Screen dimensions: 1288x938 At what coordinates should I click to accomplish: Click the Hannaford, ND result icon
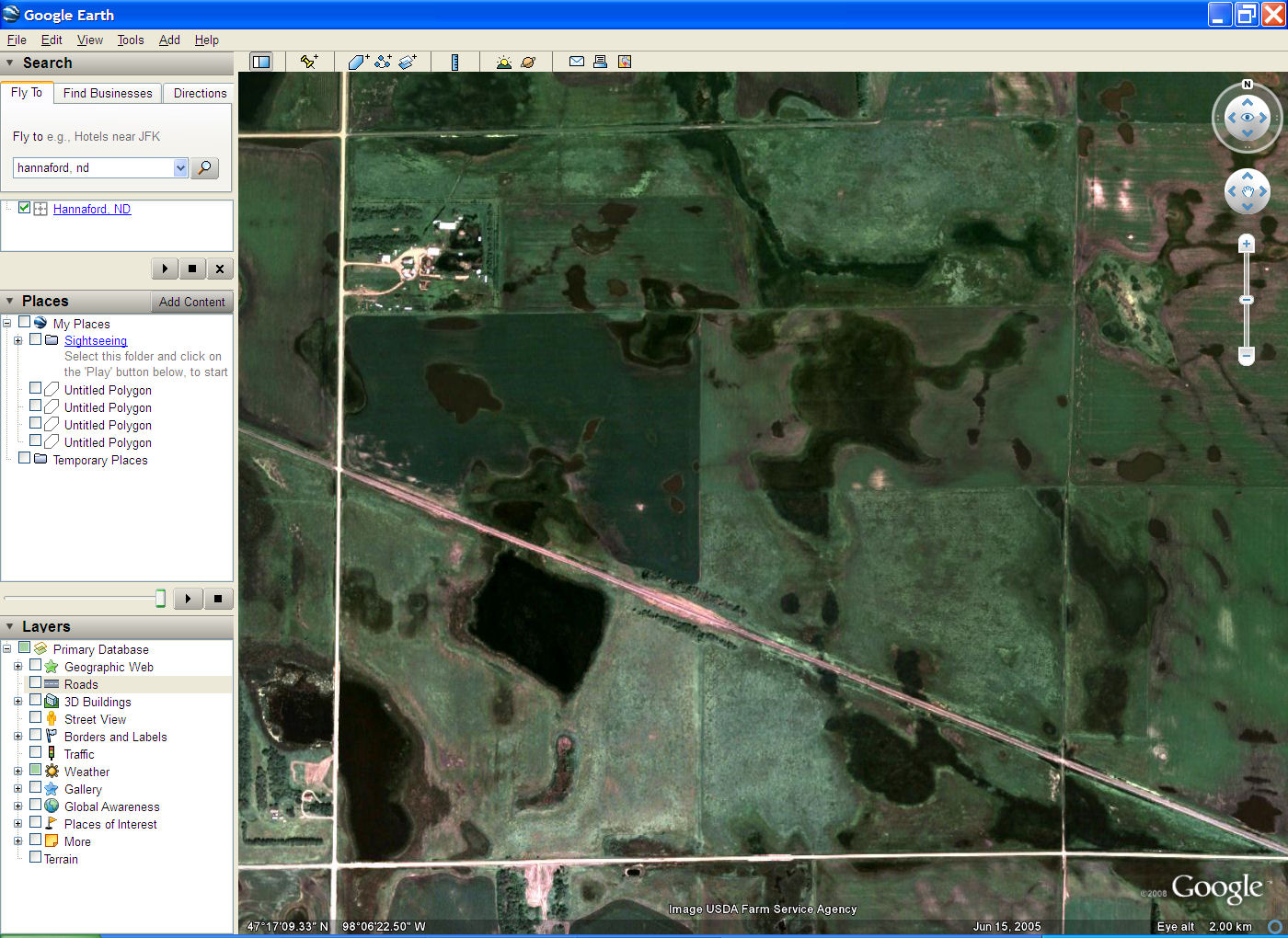click(40, 209)
